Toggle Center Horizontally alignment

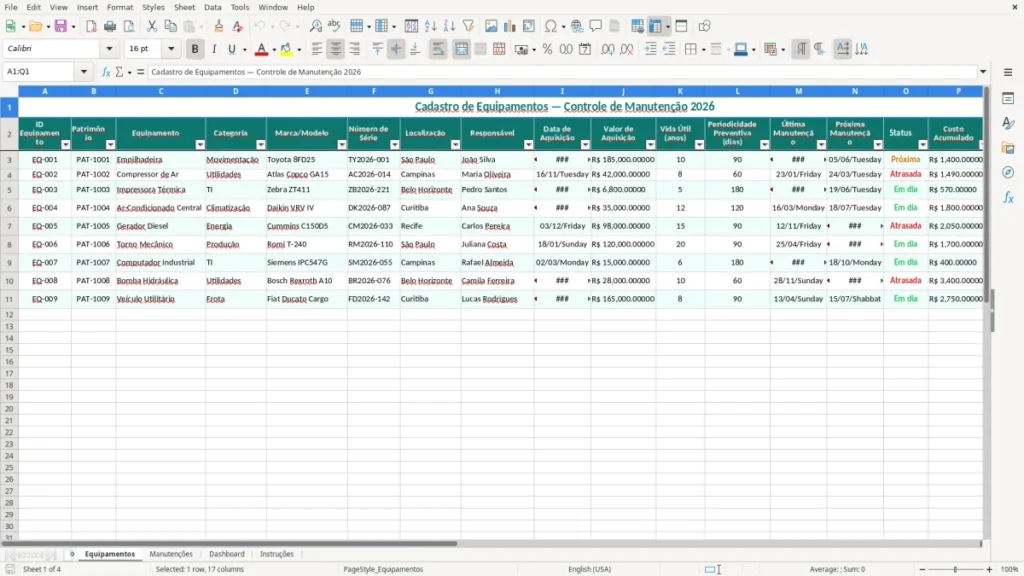(336, 49)
